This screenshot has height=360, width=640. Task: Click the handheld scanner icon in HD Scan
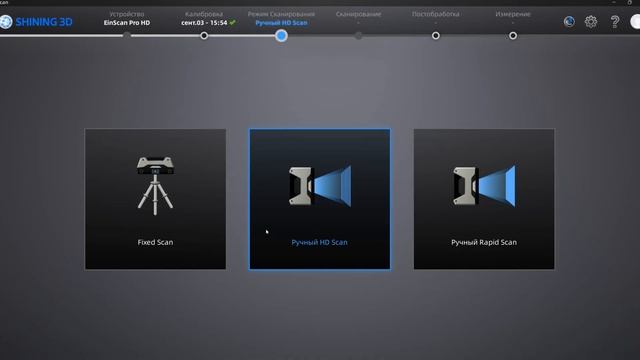click(320, 186)
